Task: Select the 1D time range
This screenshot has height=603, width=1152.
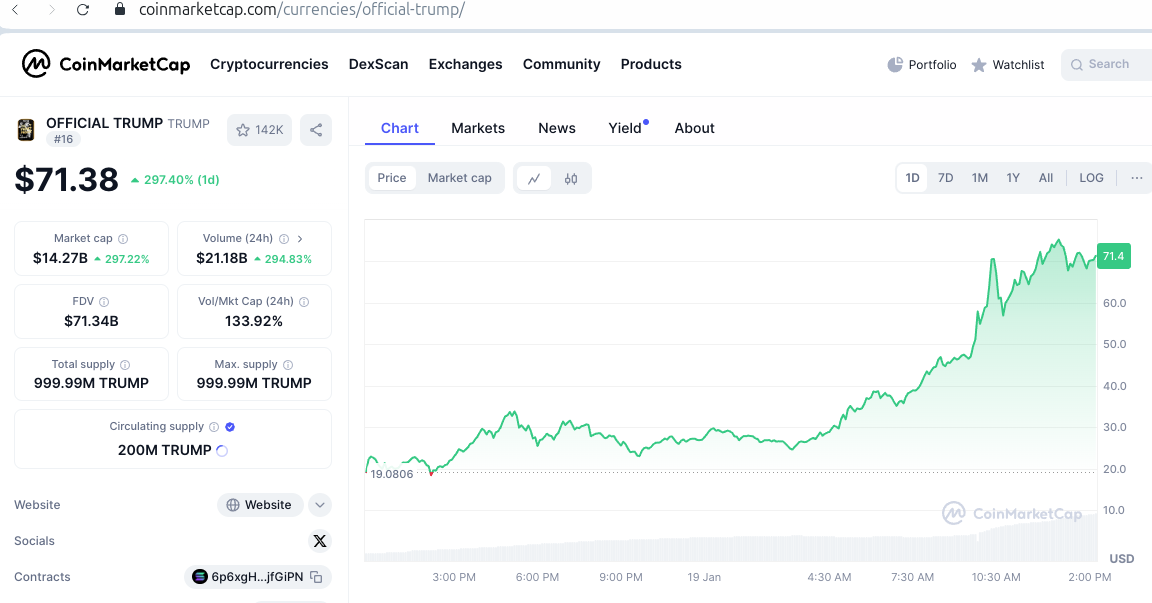Action: pos(912,178)
